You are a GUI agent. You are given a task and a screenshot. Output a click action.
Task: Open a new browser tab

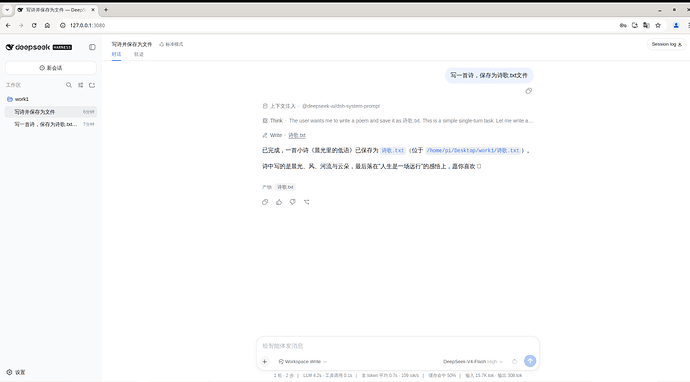pyautogui.click(x=106, y=10)
